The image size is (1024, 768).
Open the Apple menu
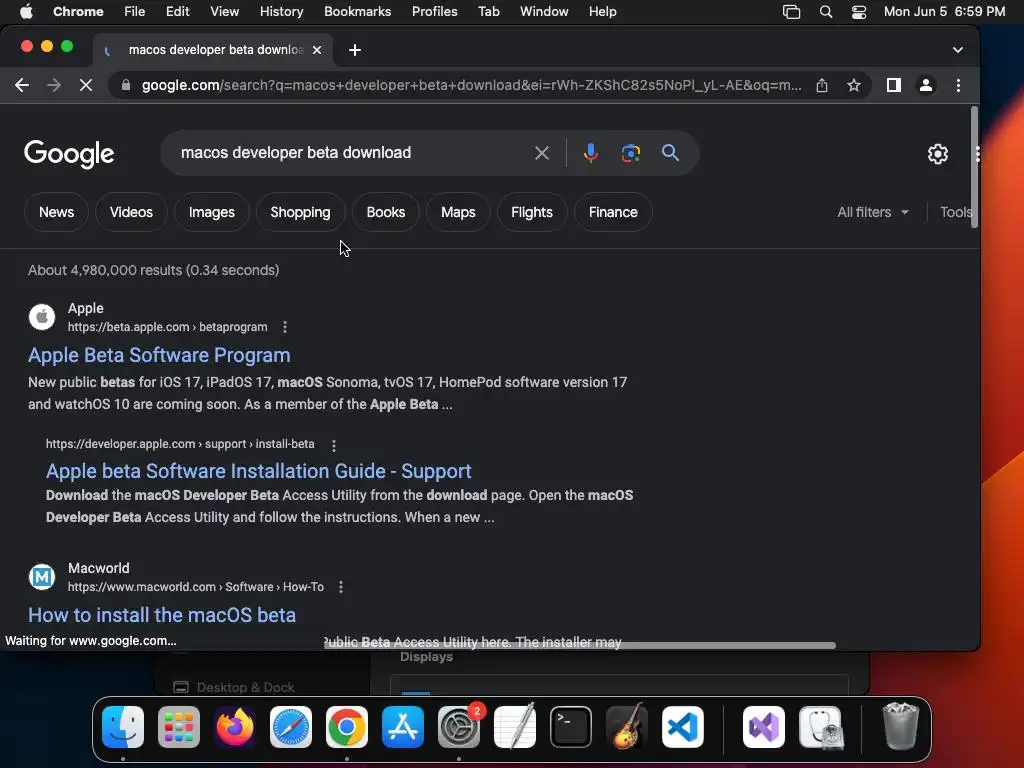(x=26, y=11)
